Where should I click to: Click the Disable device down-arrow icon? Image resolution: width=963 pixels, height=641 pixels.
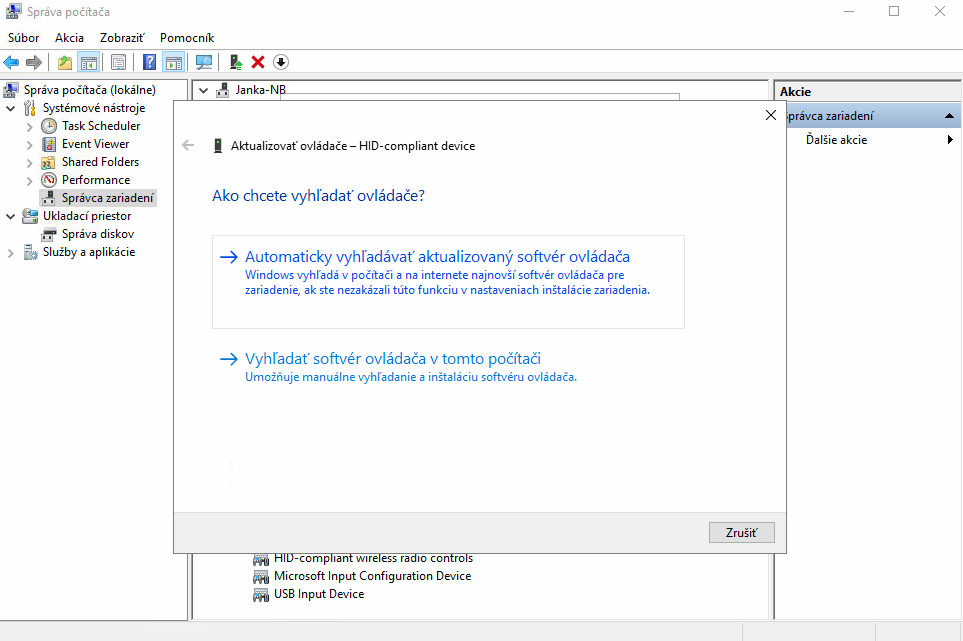click(x=281, y=62)
